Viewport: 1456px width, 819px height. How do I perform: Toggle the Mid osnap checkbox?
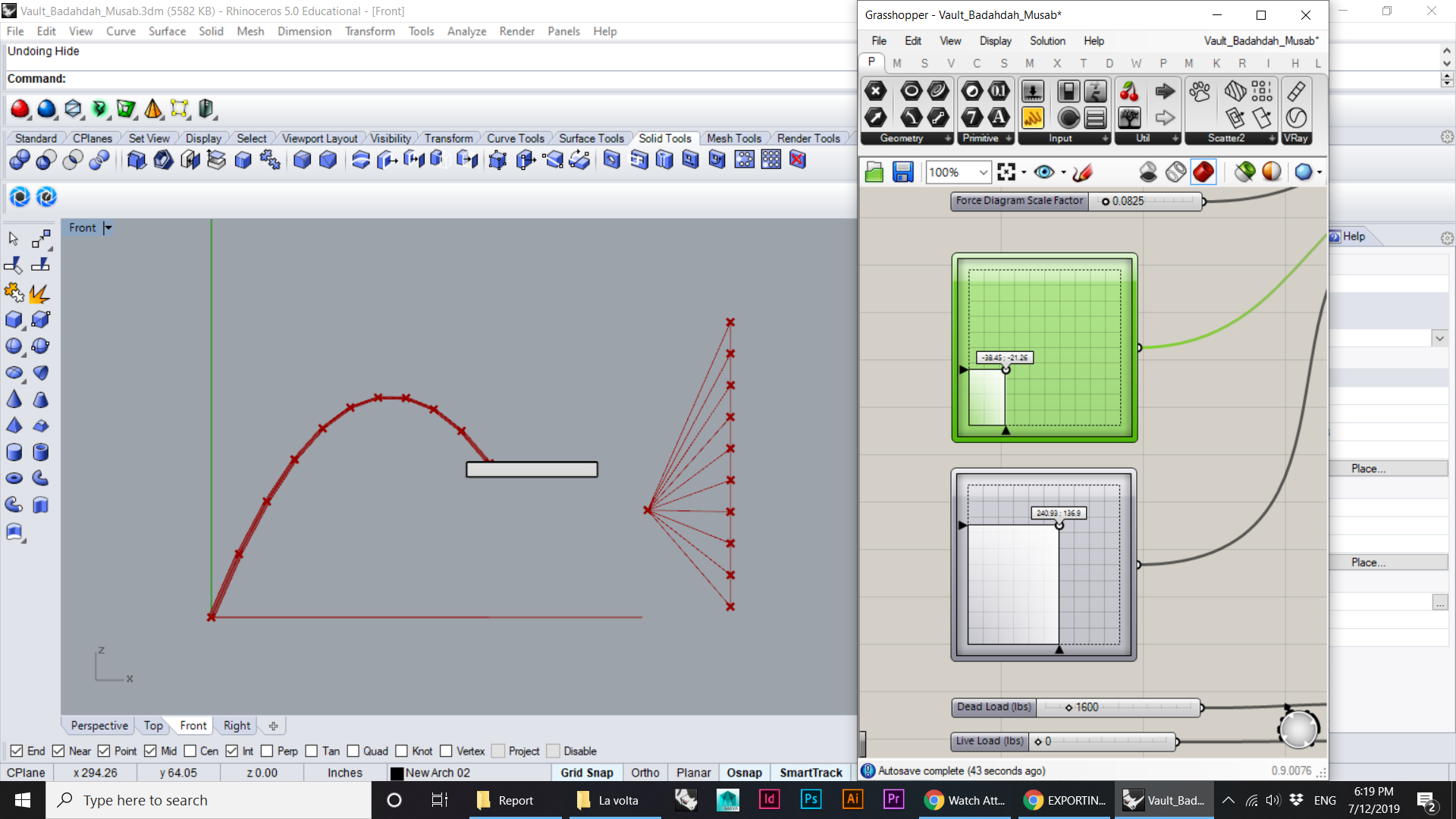[150, 751]
